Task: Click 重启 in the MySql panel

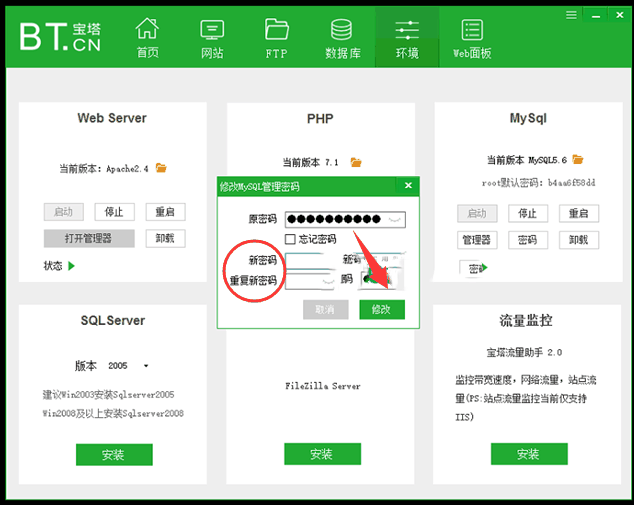Action: [579, 213]
